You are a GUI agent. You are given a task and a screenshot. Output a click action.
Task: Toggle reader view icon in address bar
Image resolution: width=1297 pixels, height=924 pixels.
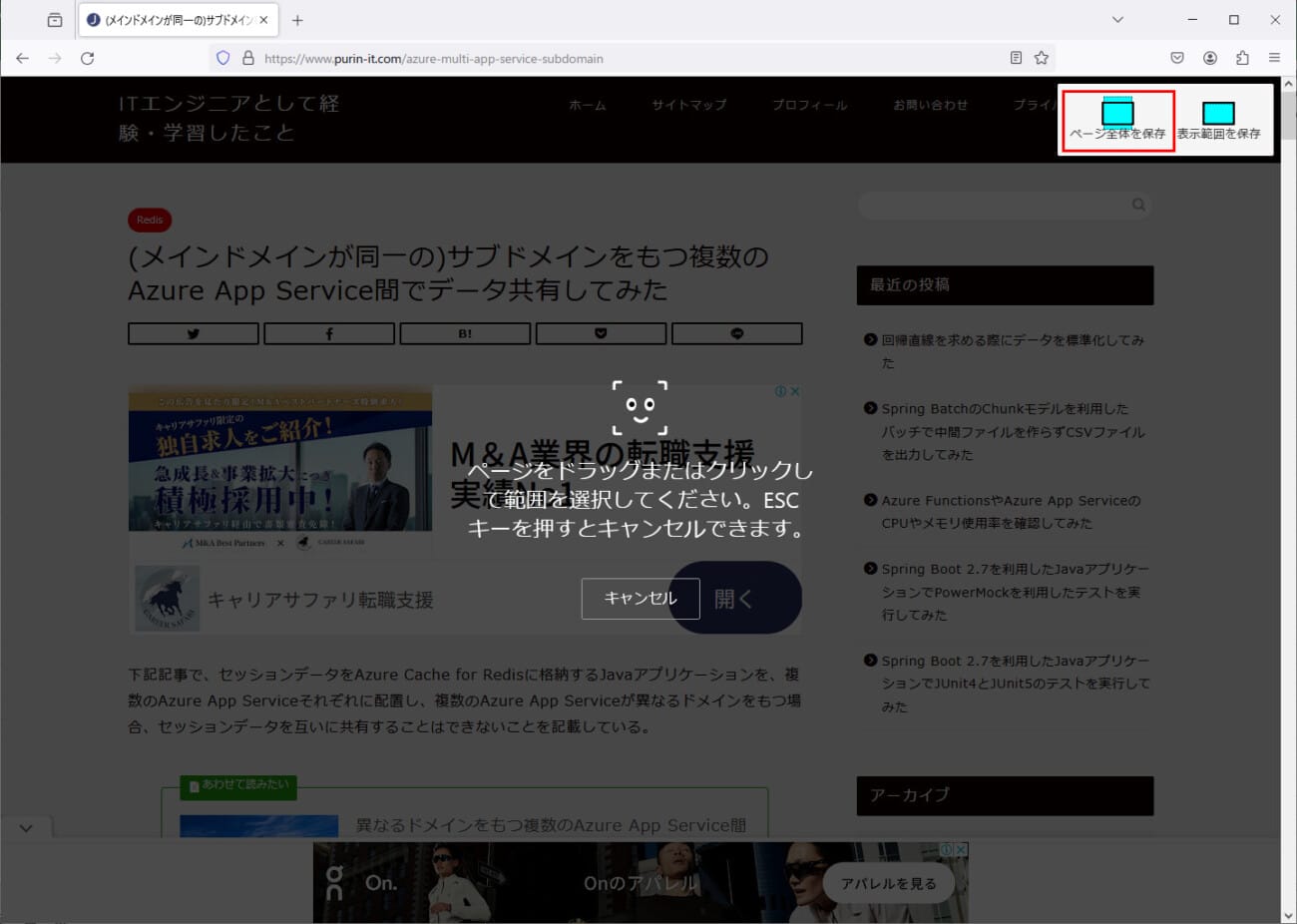click(1016, 58)
